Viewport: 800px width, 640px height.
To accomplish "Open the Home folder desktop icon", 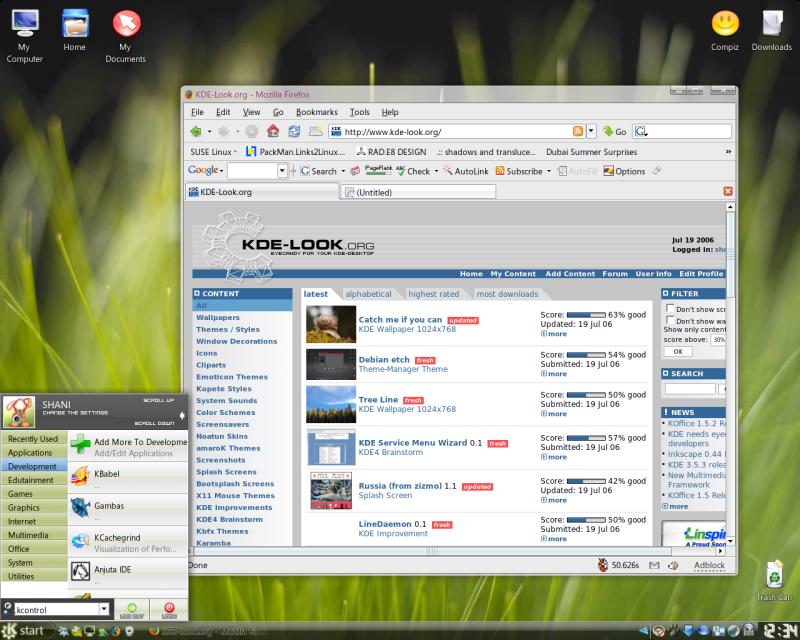I will [x=74, y=31].
